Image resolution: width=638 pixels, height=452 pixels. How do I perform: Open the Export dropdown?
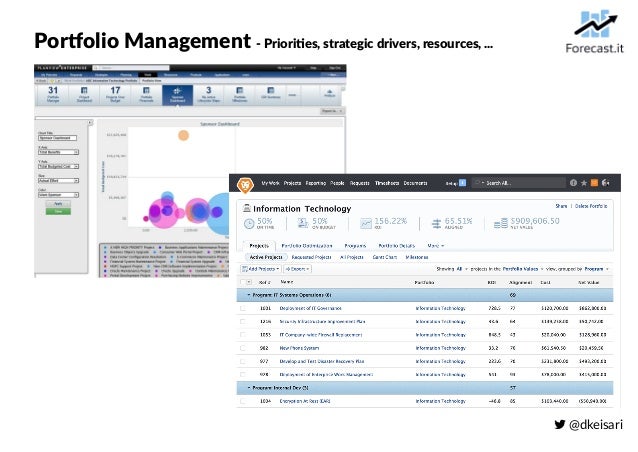coord(298,269)
